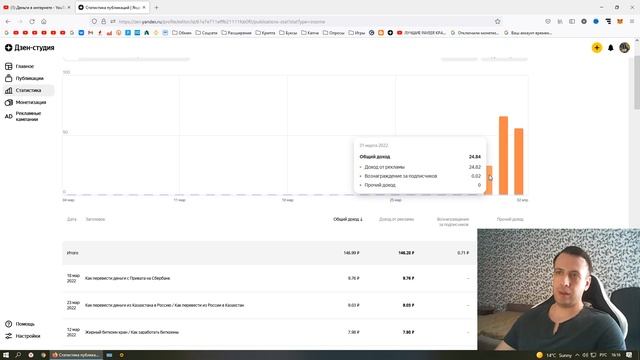The width and height of the screenshot is (640, 360).
Task: Click the yellow plus create button
Action: 597,48
